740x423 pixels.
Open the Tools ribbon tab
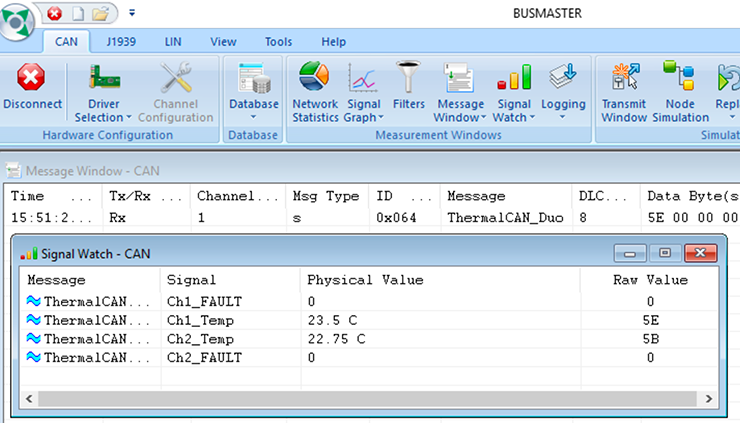coord(278,42)
